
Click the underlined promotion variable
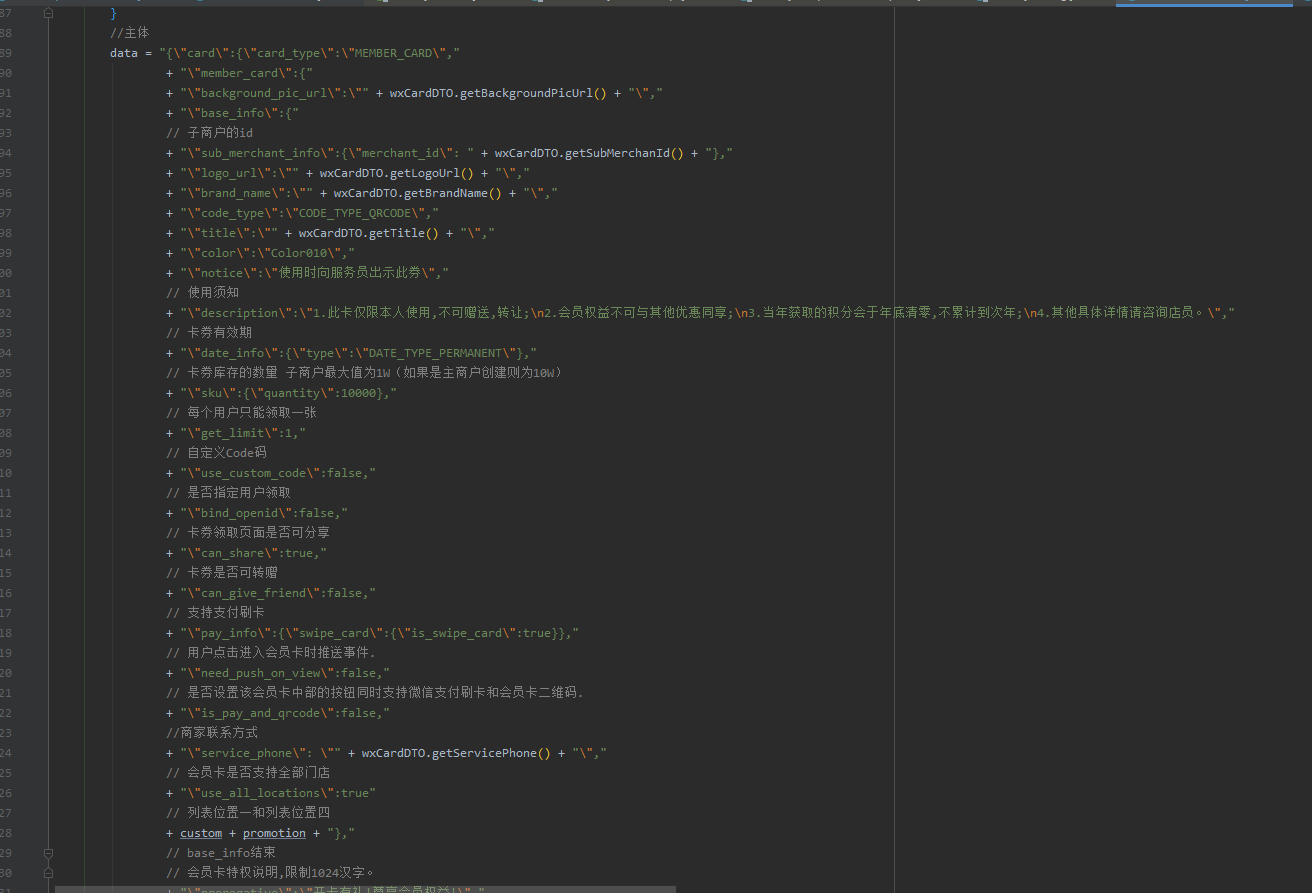274,833
